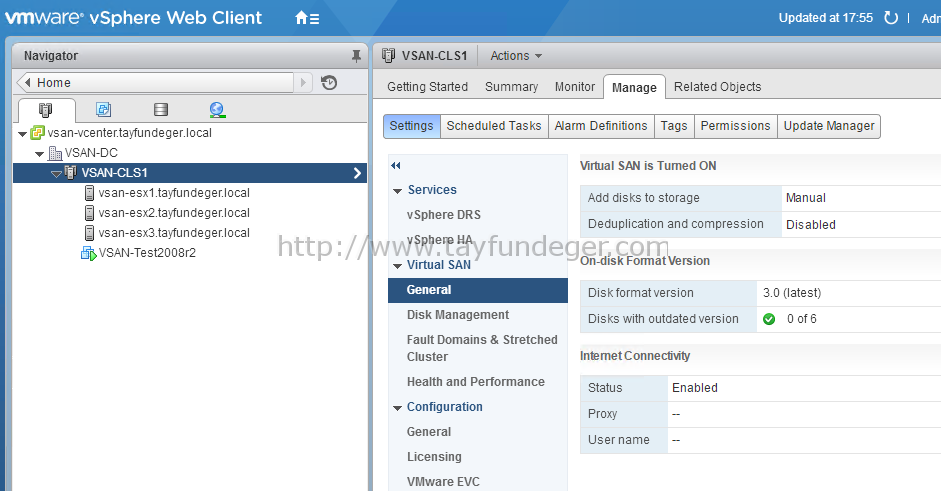Screen dimensions: 941x491
Task: Open vSphere HA settings
Action: click(x=440, y=239)
